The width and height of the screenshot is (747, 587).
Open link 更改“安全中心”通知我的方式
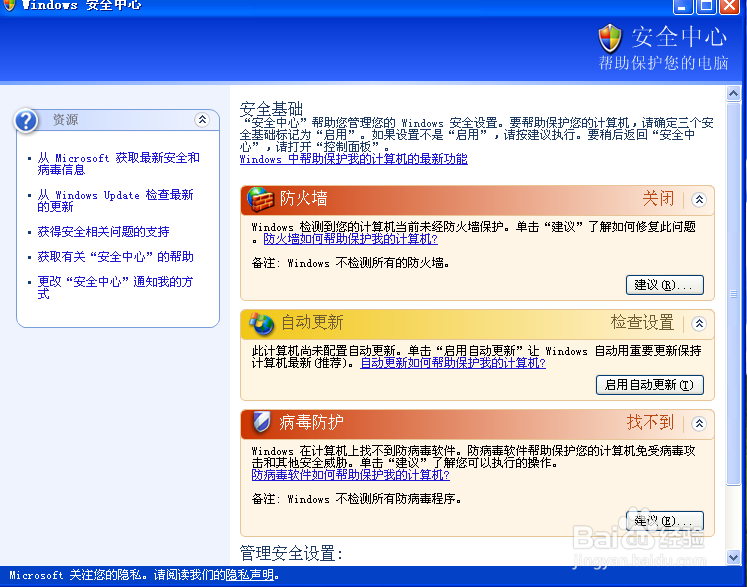[115, 288]
